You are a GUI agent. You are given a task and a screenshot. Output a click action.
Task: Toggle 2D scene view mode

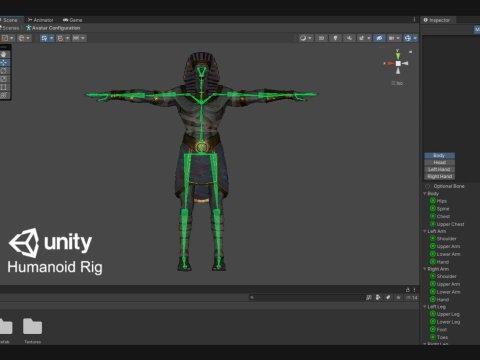click(x=321, y=38)
